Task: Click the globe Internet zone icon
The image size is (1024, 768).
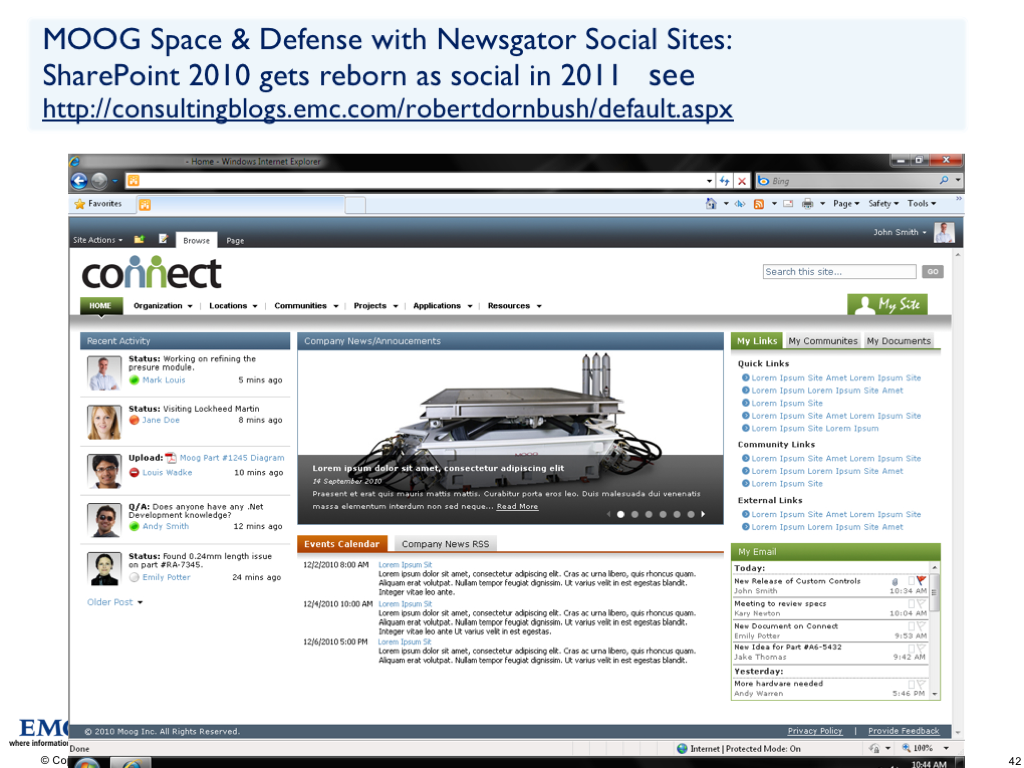Action: (682, 748)
